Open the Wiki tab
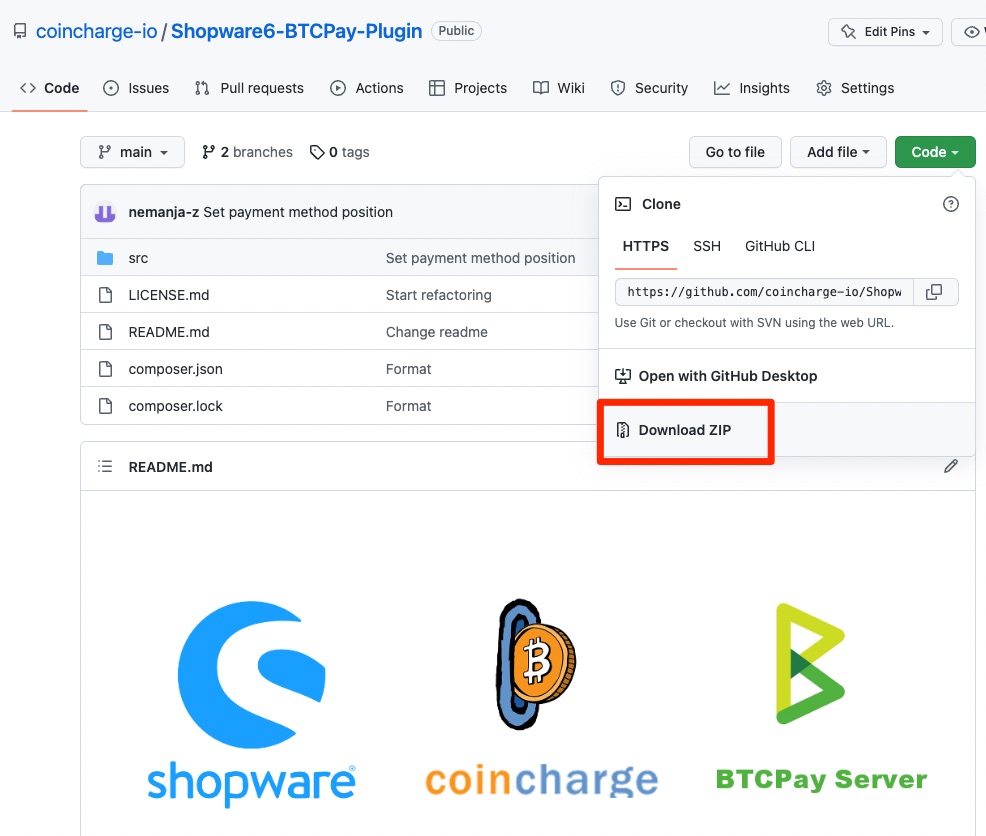This screenshot has width=986, height=836. tap(558, 88)
